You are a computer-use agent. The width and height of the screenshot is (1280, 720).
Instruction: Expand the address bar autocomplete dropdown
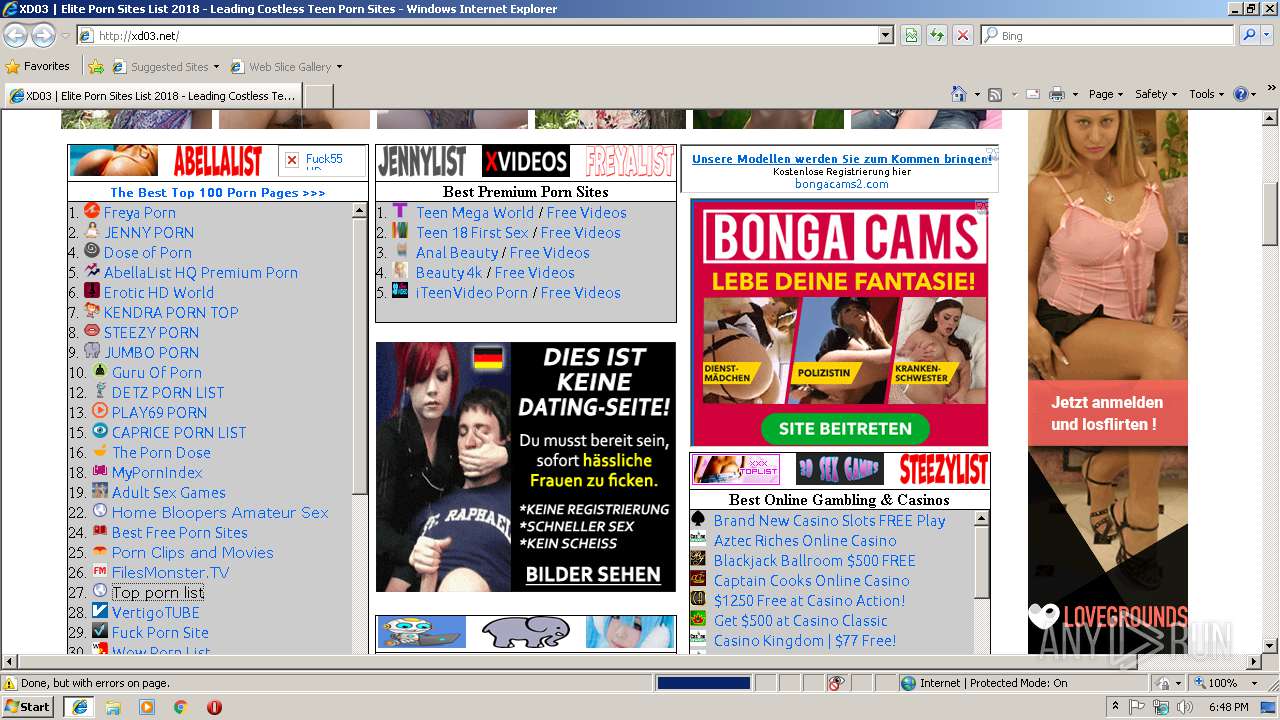(886, 35)
